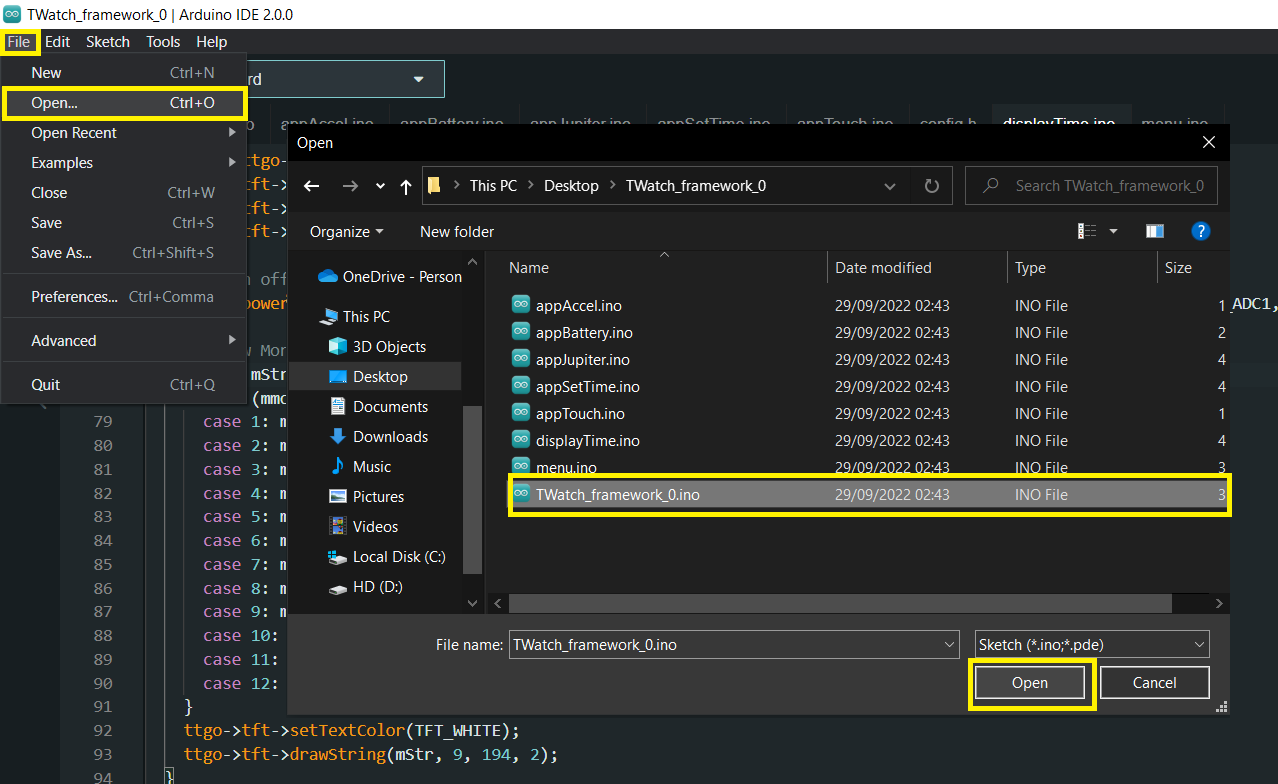1278x784 pixels.
Task: Open Videos folder in sidebar
Action: (363, 526)
